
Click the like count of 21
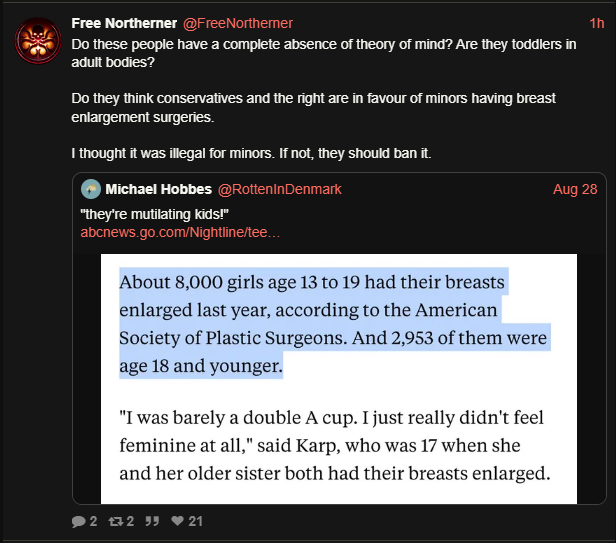195,521
